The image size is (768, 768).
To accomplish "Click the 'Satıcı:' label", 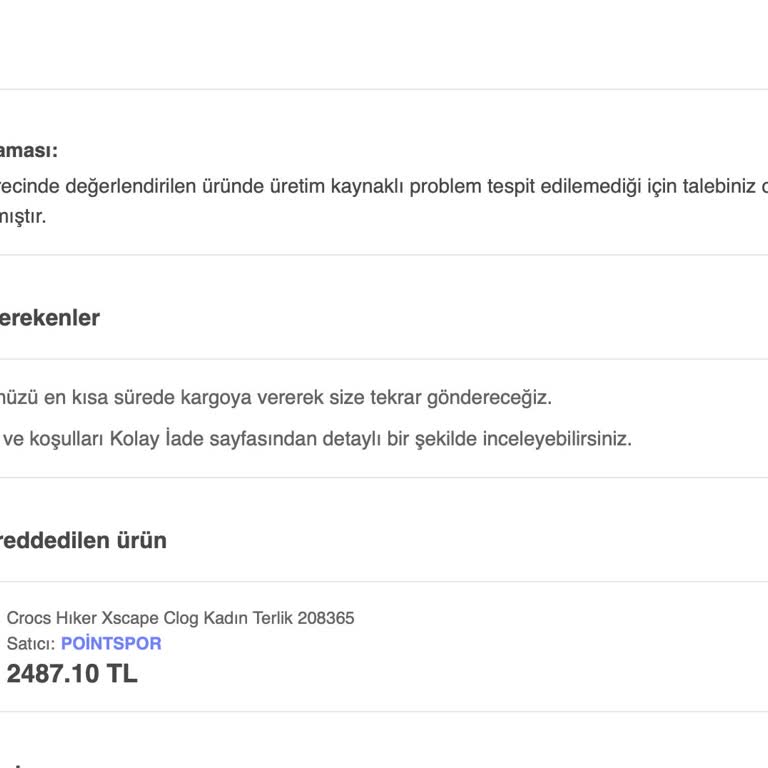I will click(31, 644).
